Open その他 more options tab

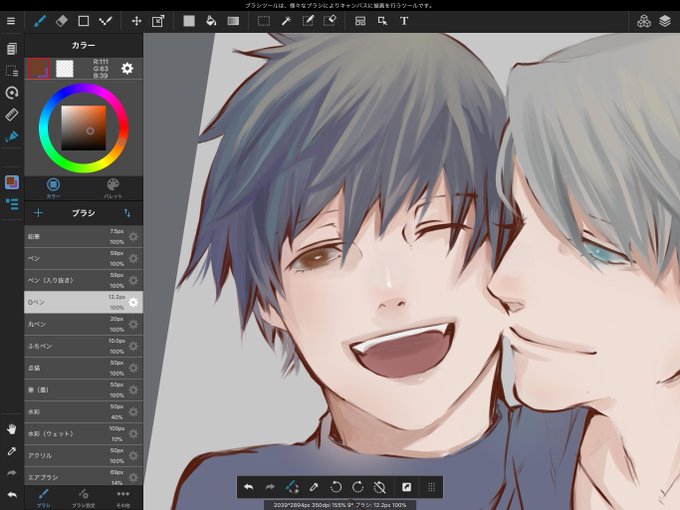[x=123, y=497]
